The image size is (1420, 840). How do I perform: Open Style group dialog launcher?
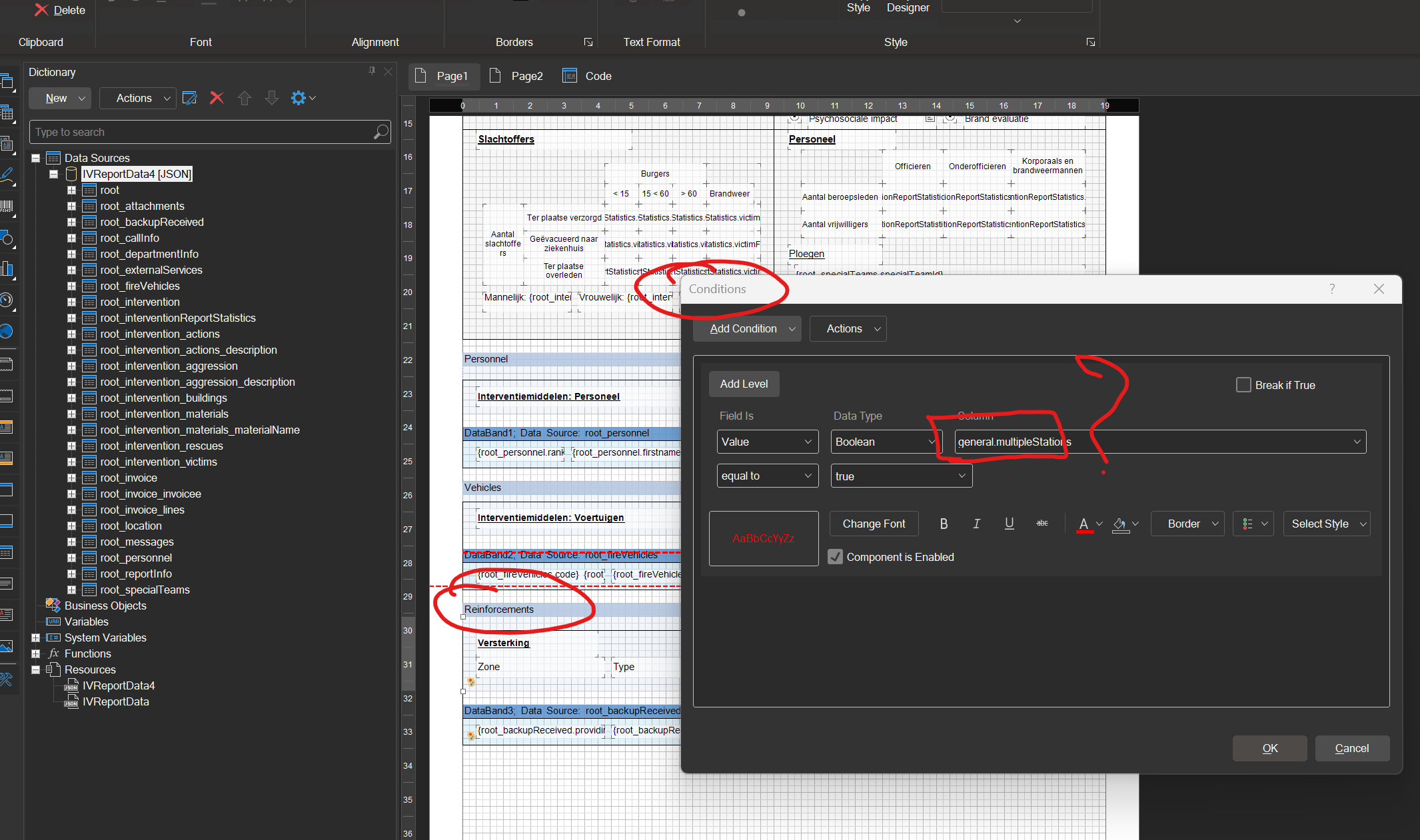pos(1091,42)
